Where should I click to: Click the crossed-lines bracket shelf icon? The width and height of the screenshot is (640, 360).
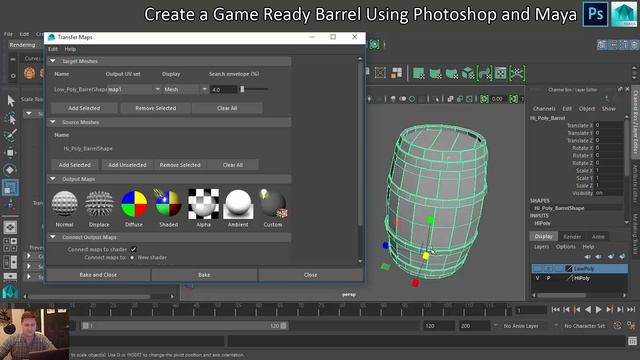point(517,73)
